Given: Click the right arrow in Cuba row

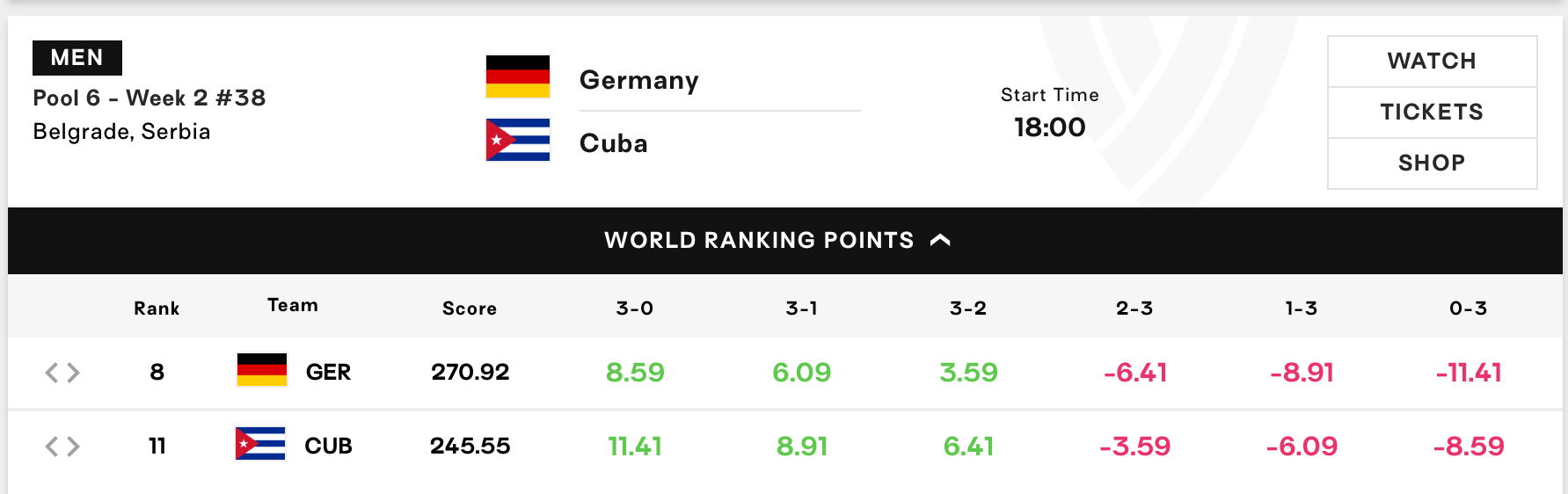Looking at the screenshot, I should pos(73,447).
